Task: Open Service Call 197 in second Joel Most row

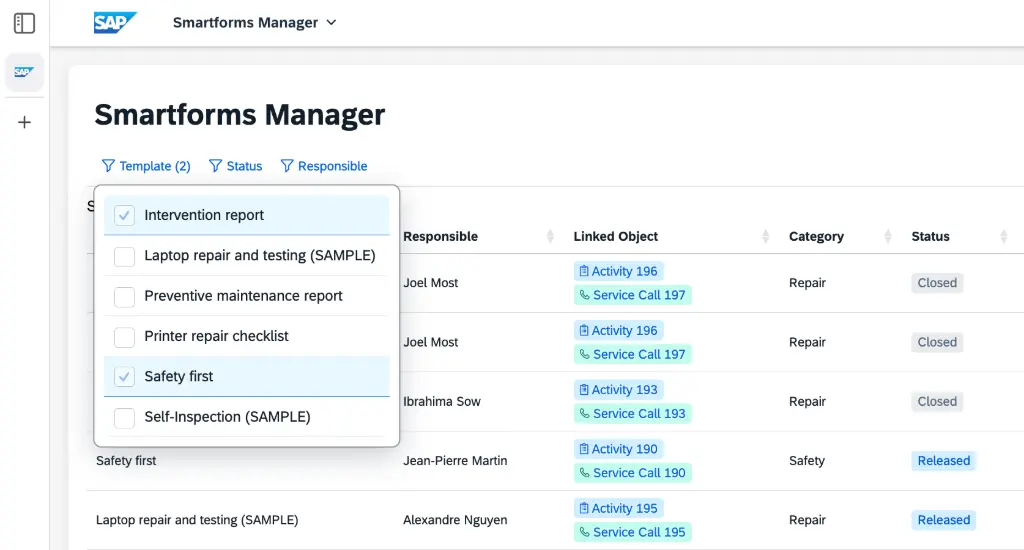Action: coord(632,355)
